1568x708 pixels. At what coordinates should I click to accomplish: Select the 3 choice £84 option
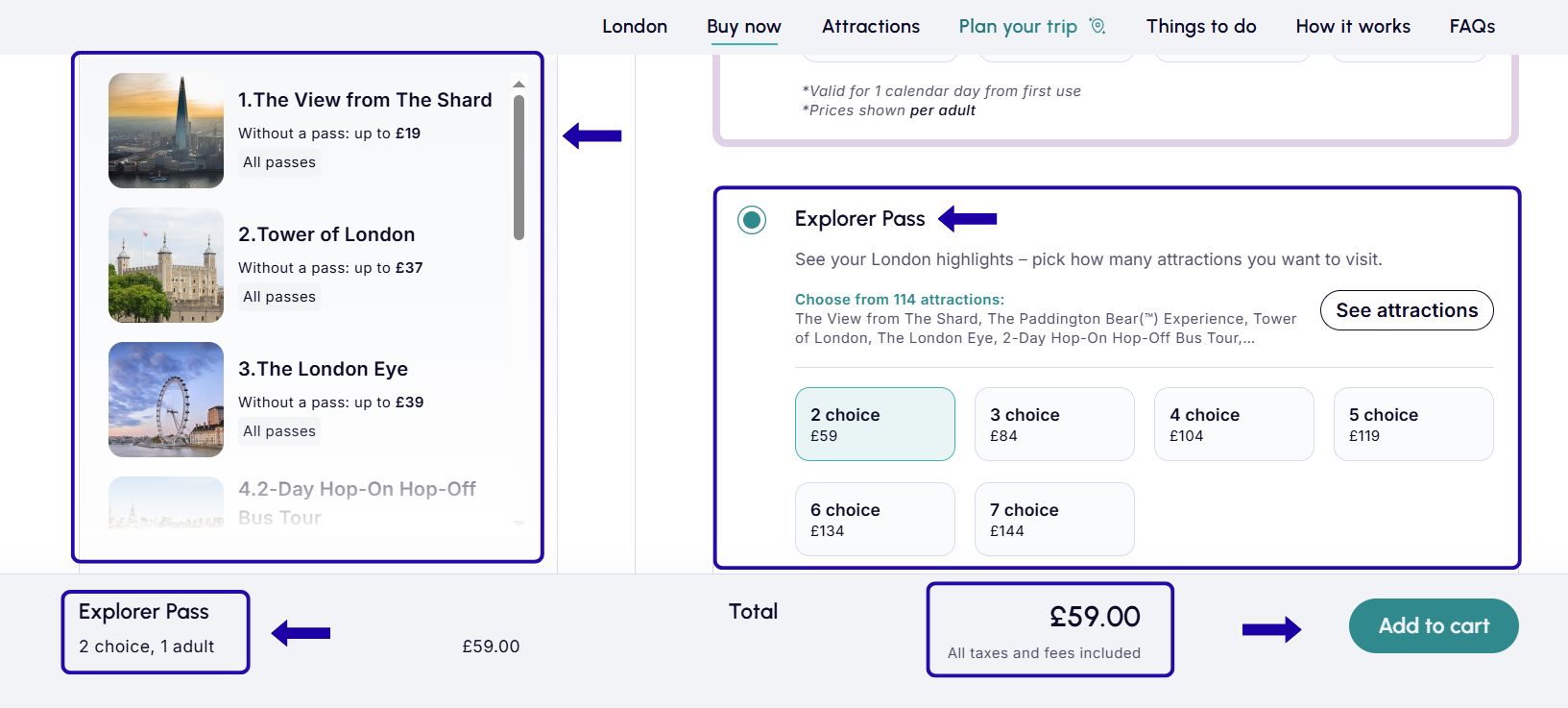click(1053, 424)
